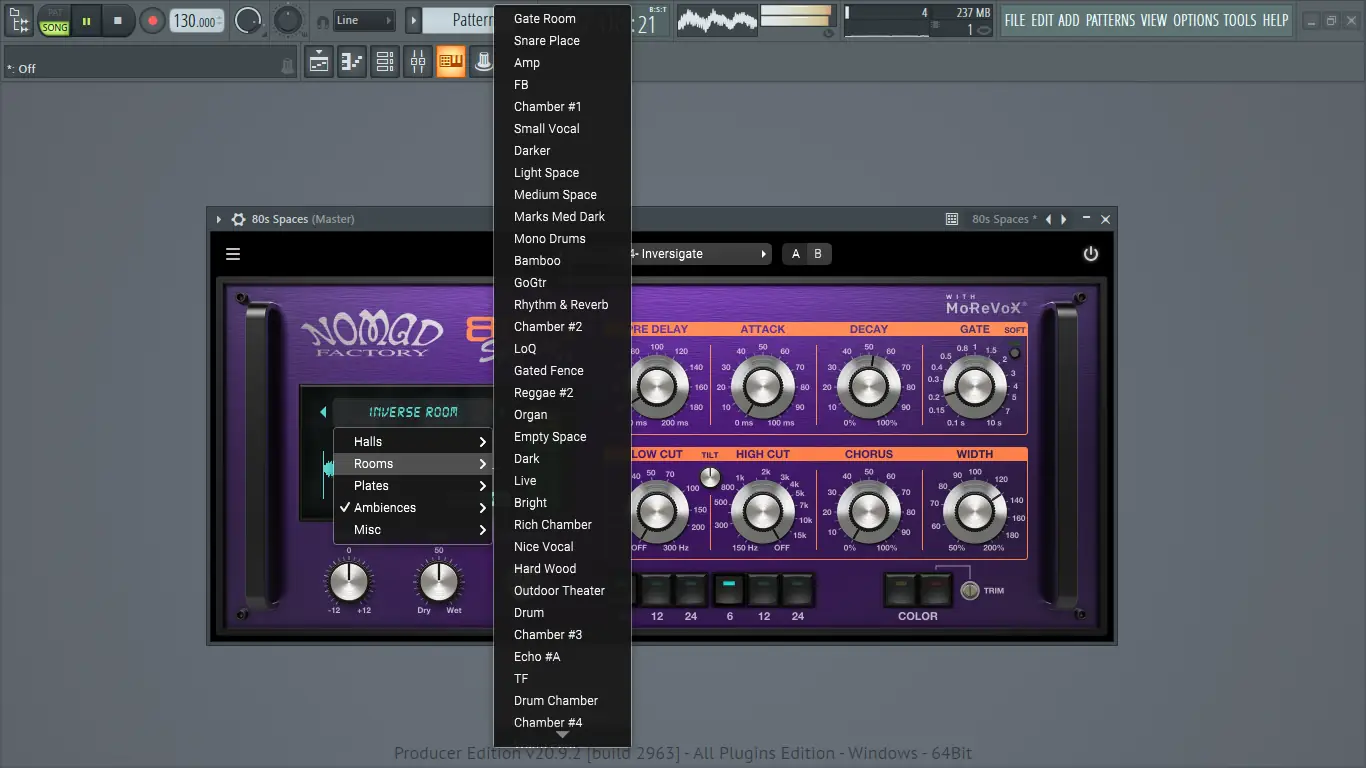The height and width of the screenshot is (768, 1366).
Task: Stop playback with the stop button
Action: [118, 20]
